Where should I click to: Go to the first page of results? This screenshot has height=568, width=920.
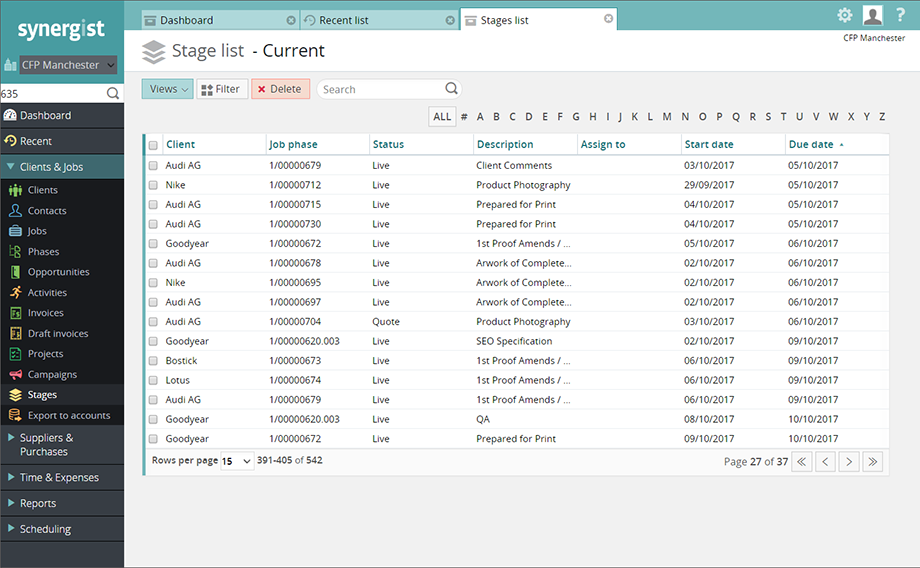tap(801, 462)
